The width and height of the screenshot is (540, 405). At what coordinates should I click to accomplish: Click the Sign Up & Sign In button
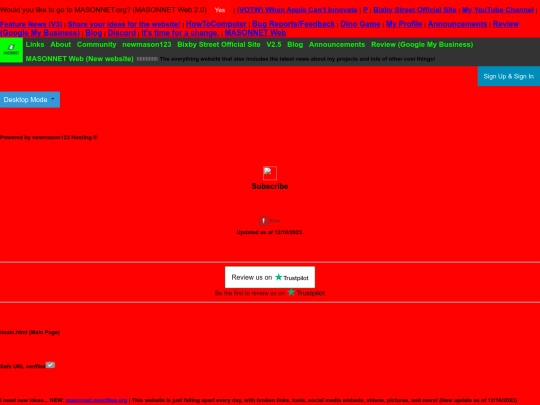click(x=509, y=76)
